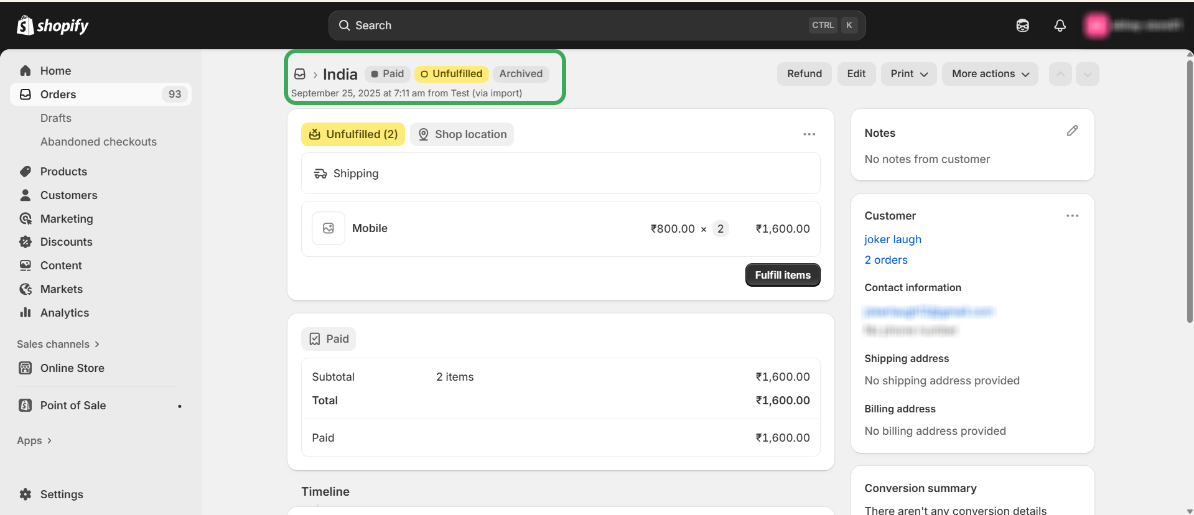Click the Shopify logo
Image resolution: width=1194 pixels, height=515 pixels.
53,25
